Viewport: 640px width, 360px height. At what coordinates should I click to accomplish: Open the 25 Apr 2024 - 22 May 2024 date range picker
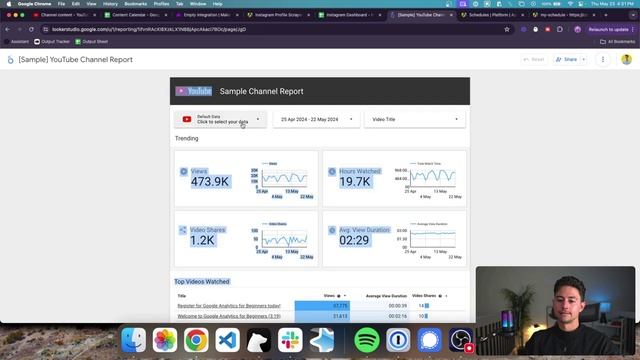pyautogui.click(x=316, y=119)
